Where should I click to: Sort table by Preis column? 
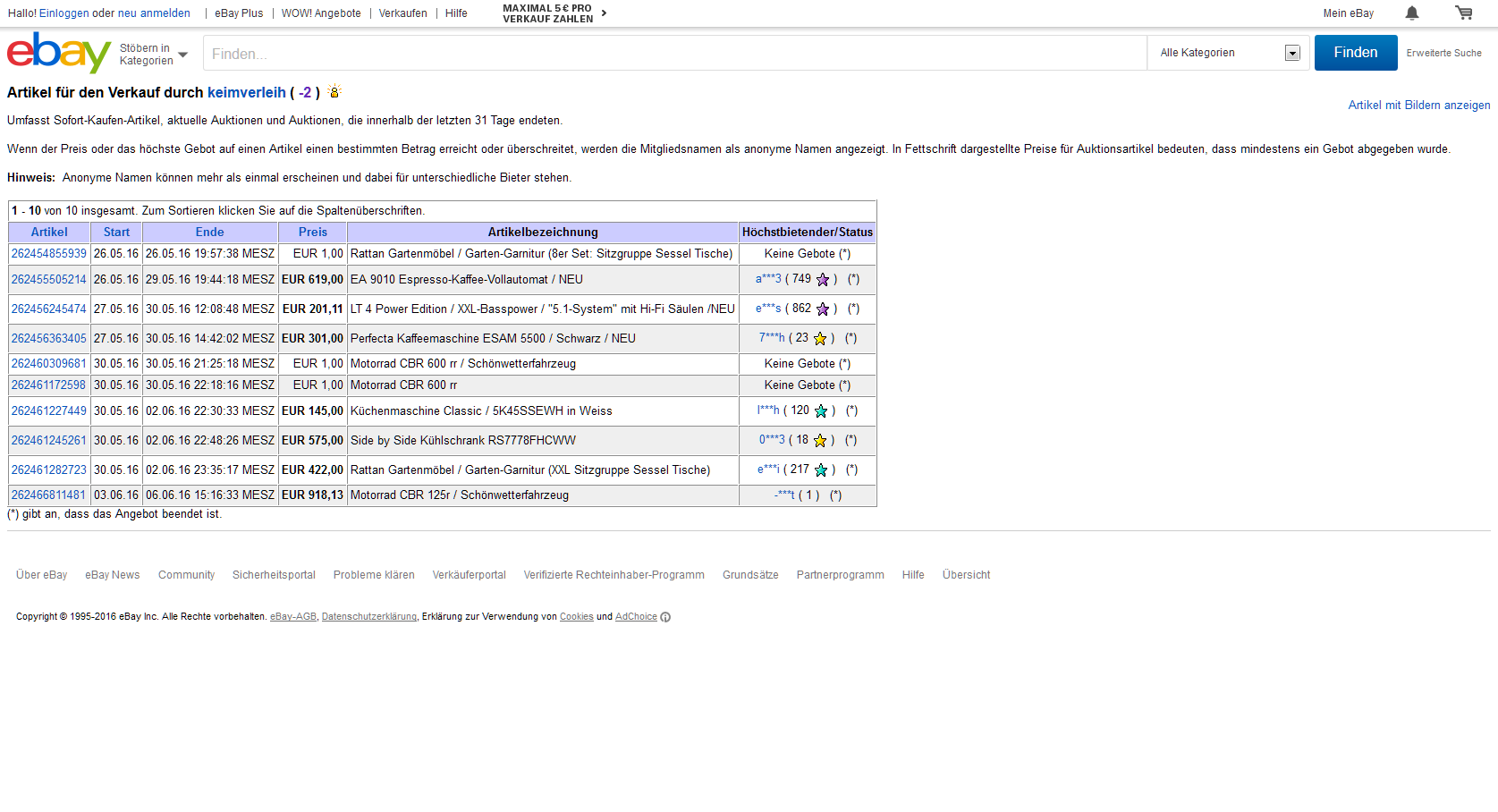(x=313, y=232)
